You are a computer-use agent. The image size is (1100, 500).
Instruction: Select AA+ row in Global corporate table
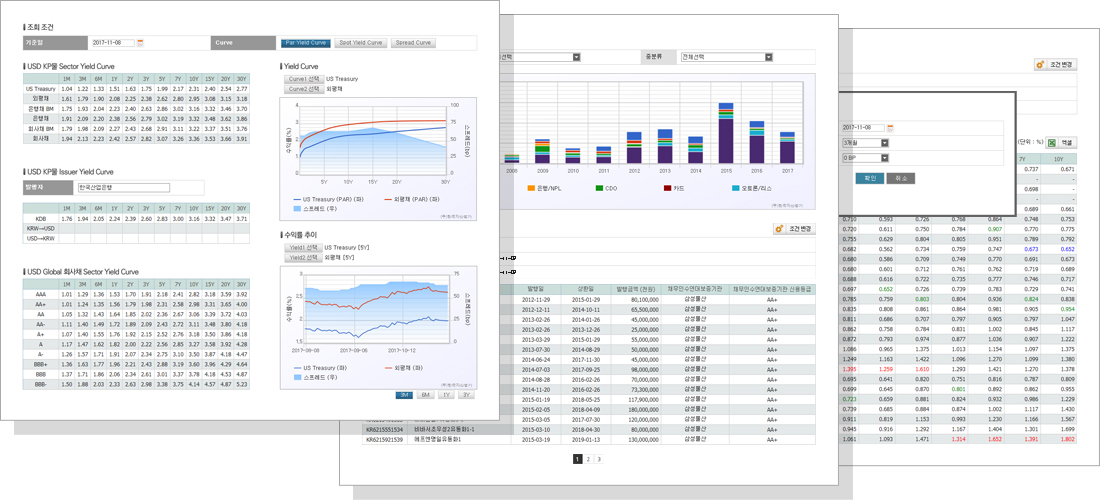click(x=136, y=304)
